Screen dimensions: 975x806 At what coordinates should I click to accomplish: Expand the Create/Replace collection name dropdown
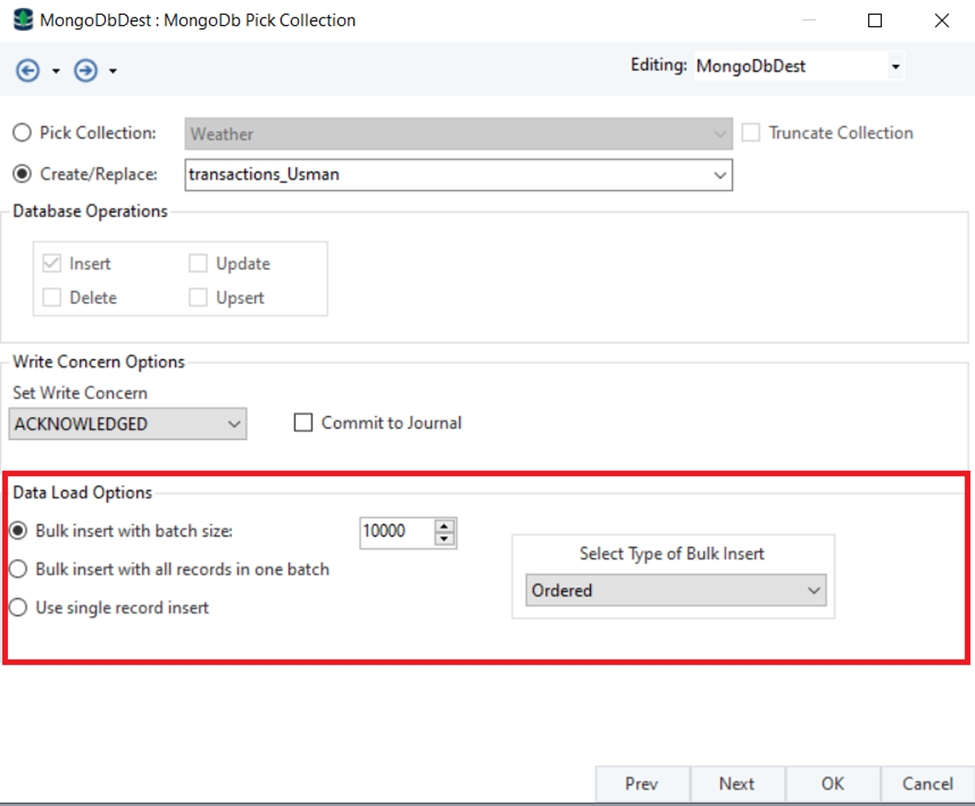(x=719, y=175)
